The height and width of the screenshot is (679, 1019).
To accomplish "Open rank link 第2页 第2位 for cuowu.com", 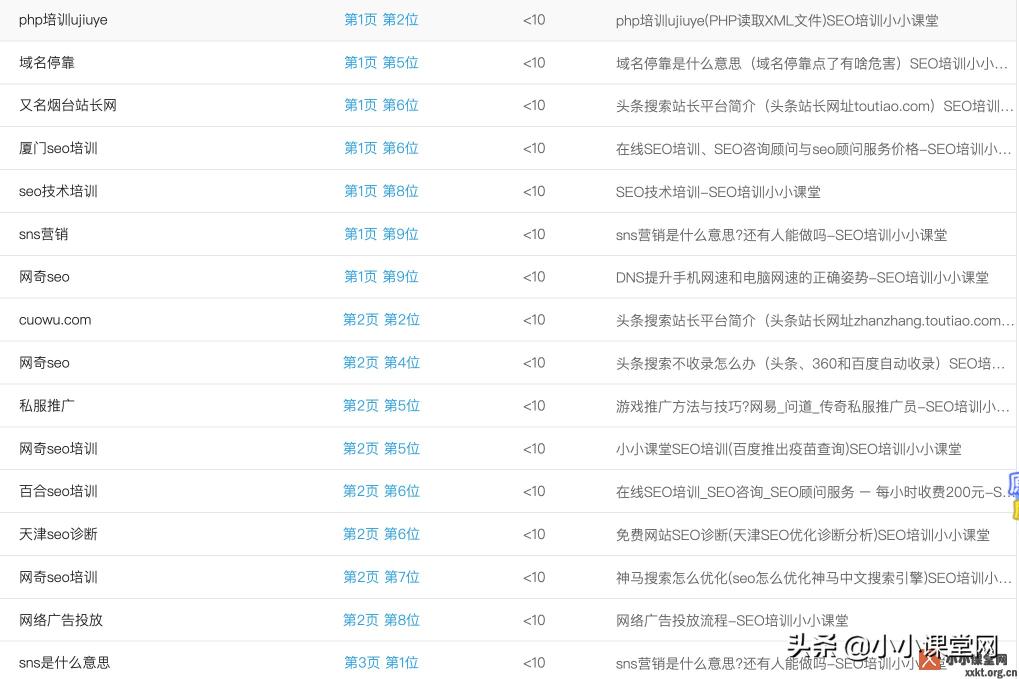I will pos(381,320).
